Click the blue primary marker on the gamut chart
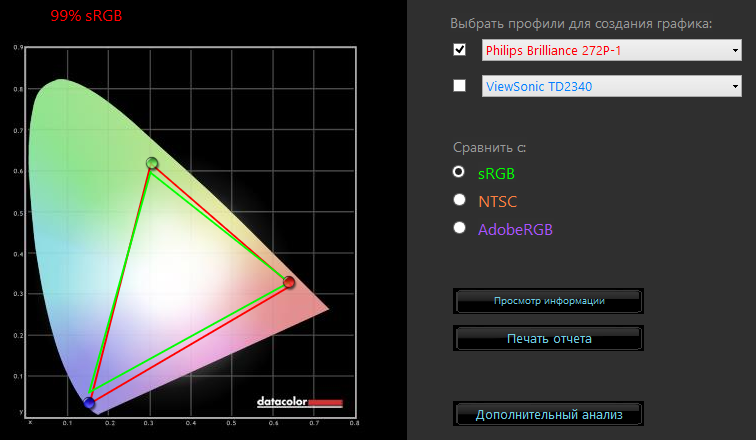The image size is (756, 440). (90, 403)
